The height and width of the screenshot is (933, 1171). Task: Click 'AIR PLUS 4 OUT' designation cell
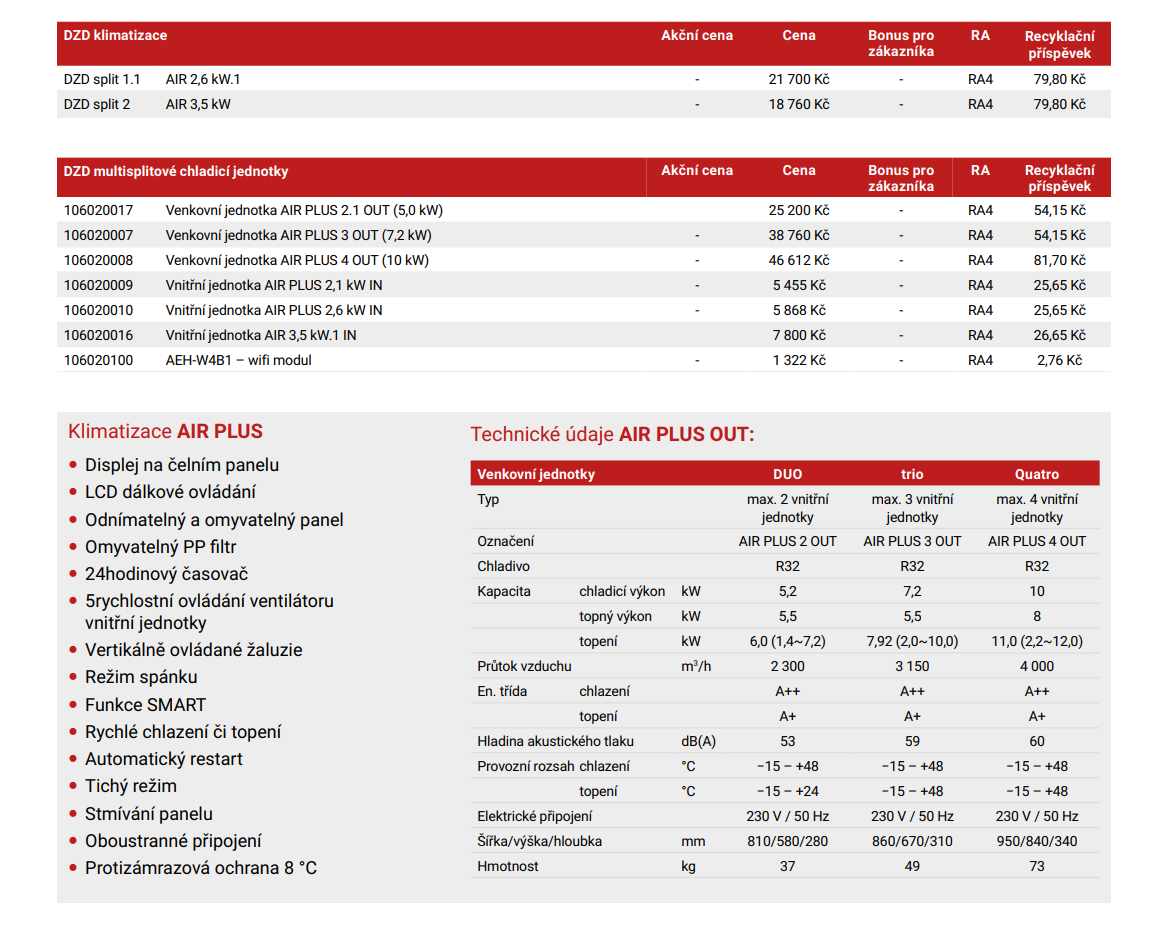point(1037,542)
